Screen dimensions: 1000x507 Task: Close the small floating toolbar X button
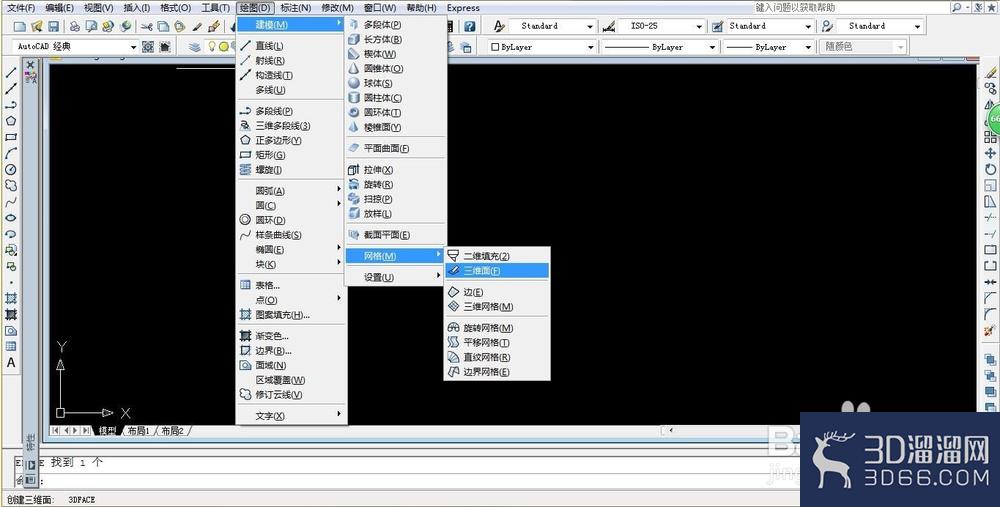30,64
